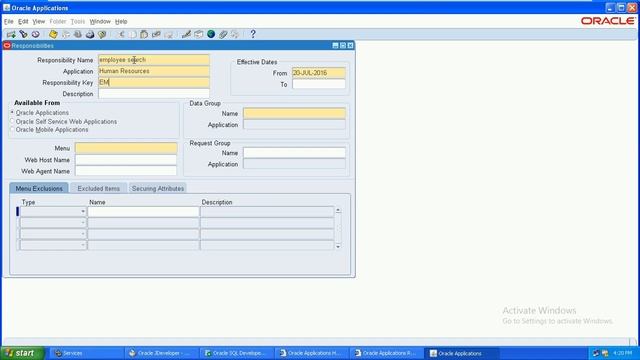Switch to Oracle Applications R... taskbar button
Screen dimensions: 640x360
tap(387, 353)
